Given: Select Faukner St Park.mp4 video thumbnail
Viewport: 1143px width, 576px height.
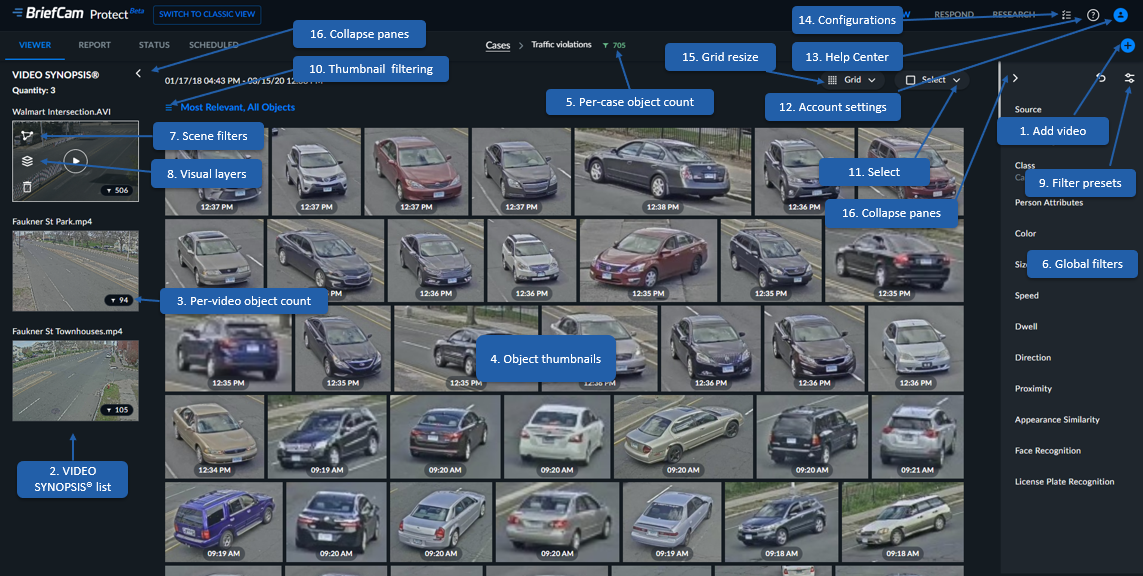Looking at the screenshot, I should (x=76, y=271).
